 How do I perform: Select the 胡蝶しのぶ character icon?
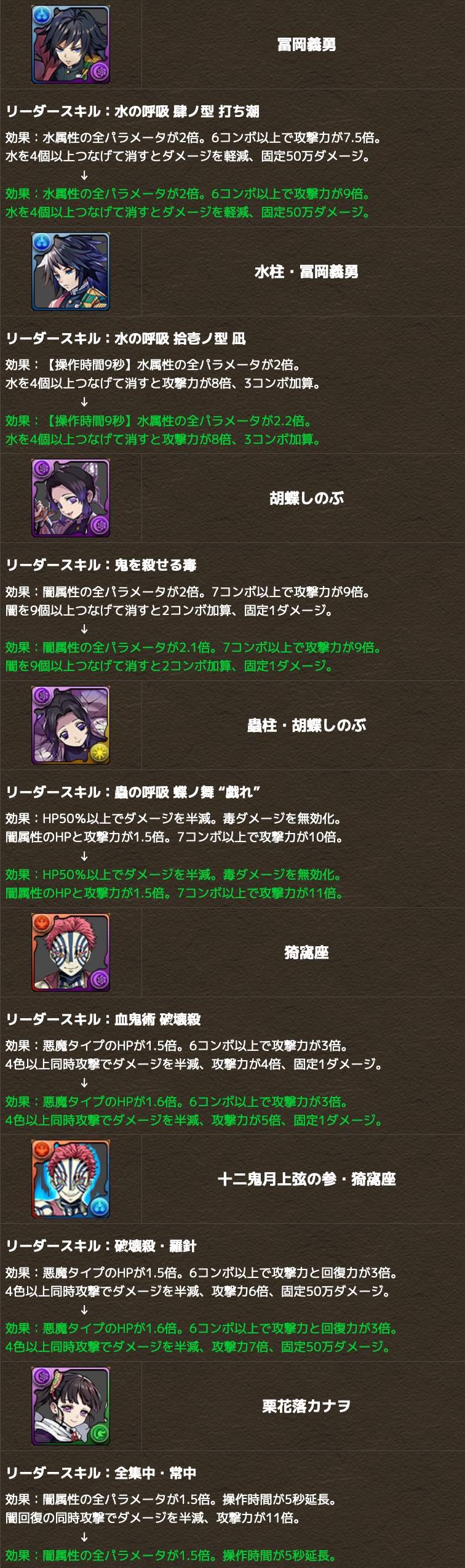tap(71, 498)
